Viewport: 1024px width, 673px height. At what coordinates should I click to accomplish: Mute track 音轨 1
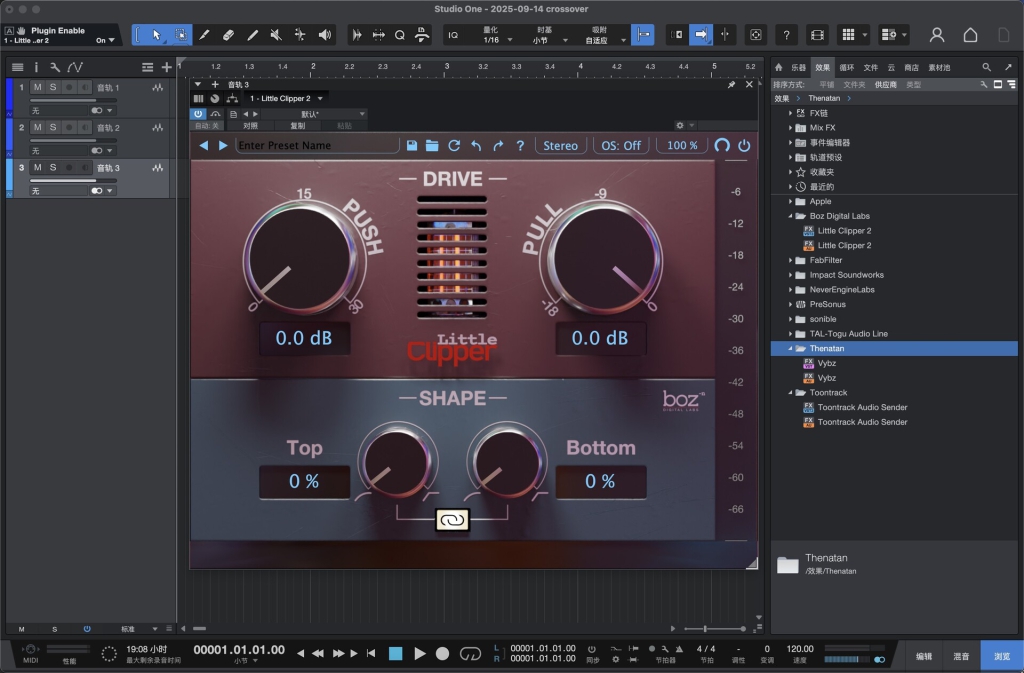coord(36,87)
